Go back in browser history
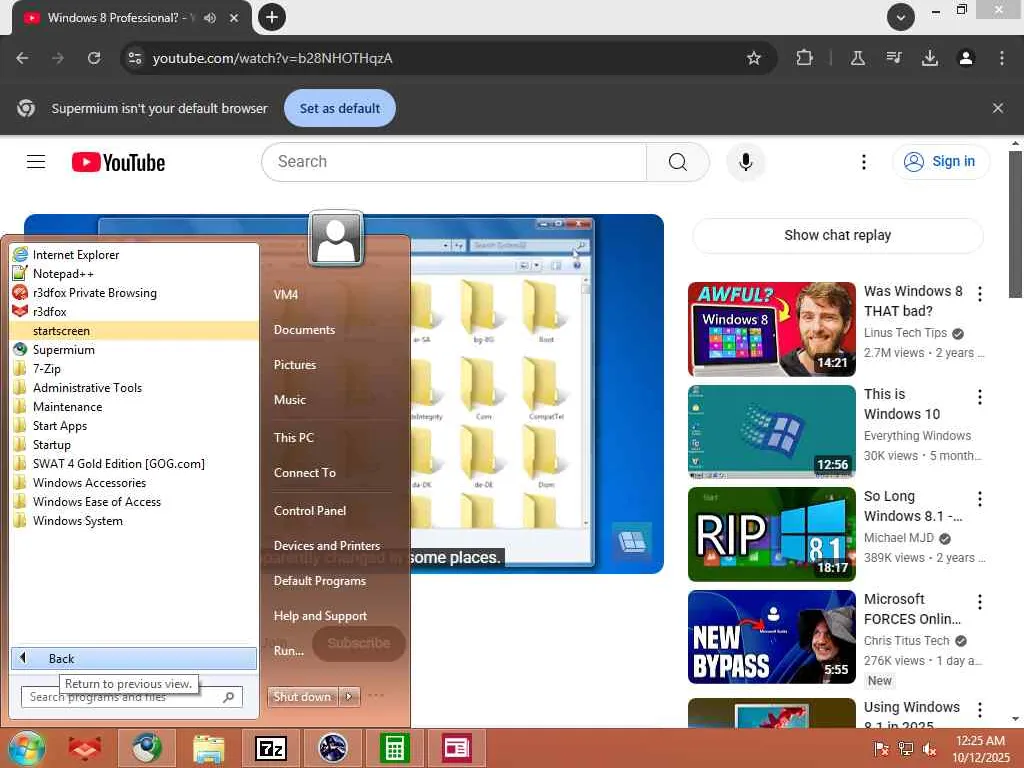This screenshot has height=768, width=1024. (22, 58)
